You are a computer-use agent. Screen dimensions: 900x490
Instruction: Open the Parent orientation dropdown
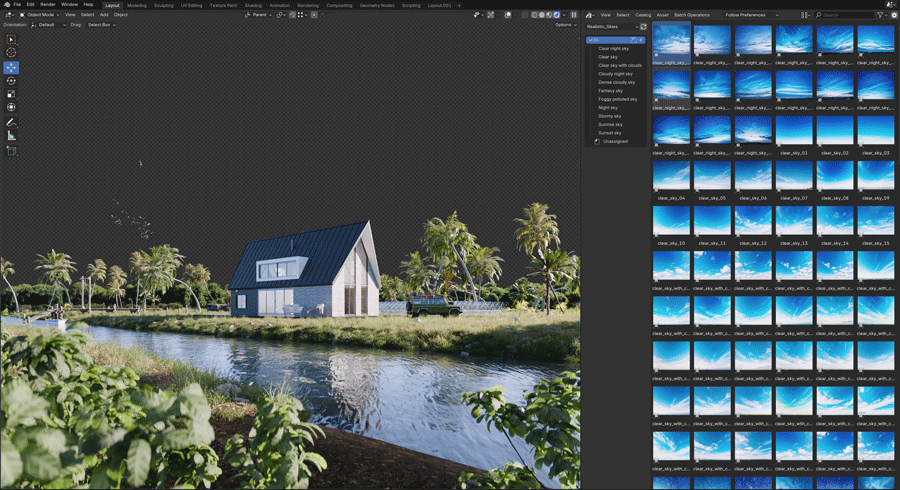click(x=258, y=15)
